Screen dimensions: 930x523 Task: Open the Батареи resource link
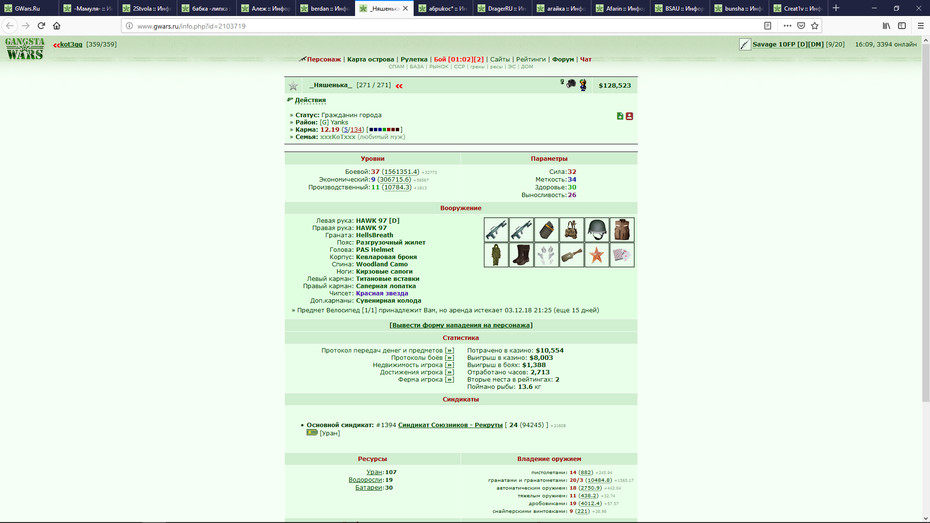click(x=369, y=487)
